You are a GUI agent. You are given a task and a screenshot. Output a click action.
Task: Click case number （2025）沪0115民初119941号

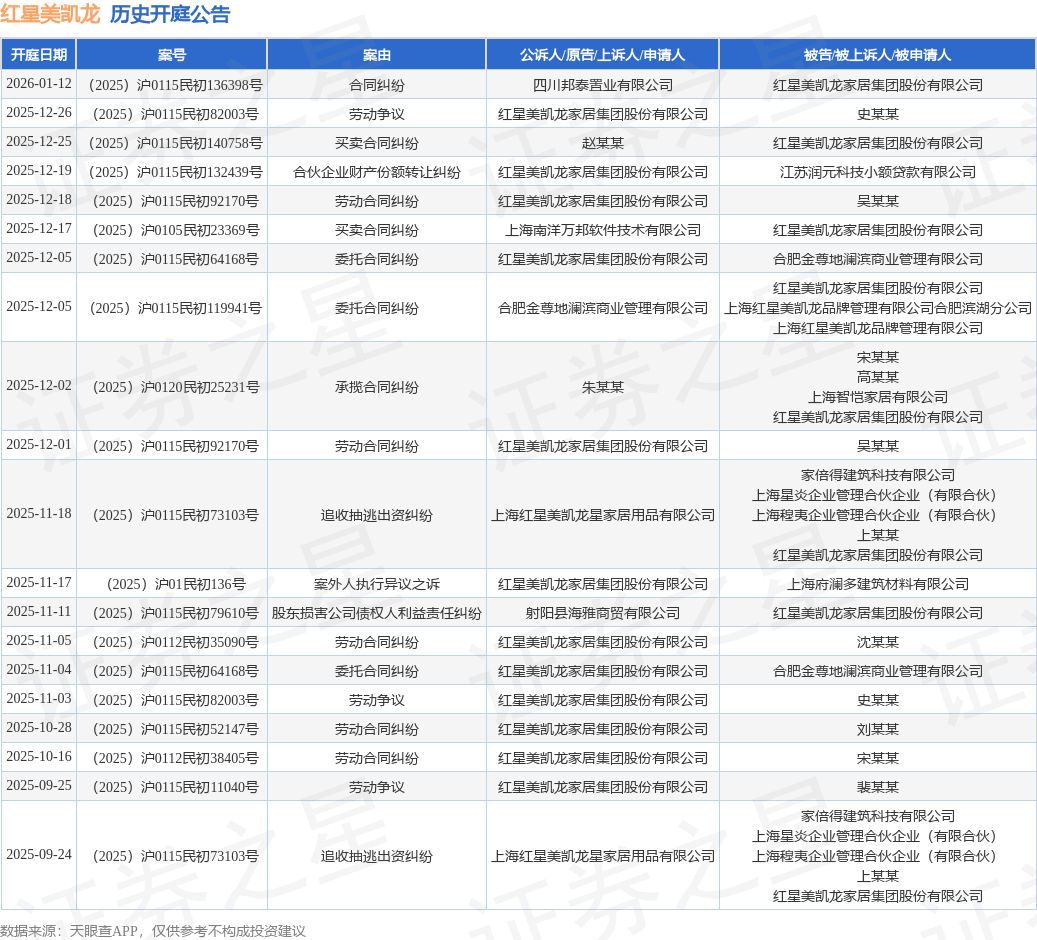172,308
